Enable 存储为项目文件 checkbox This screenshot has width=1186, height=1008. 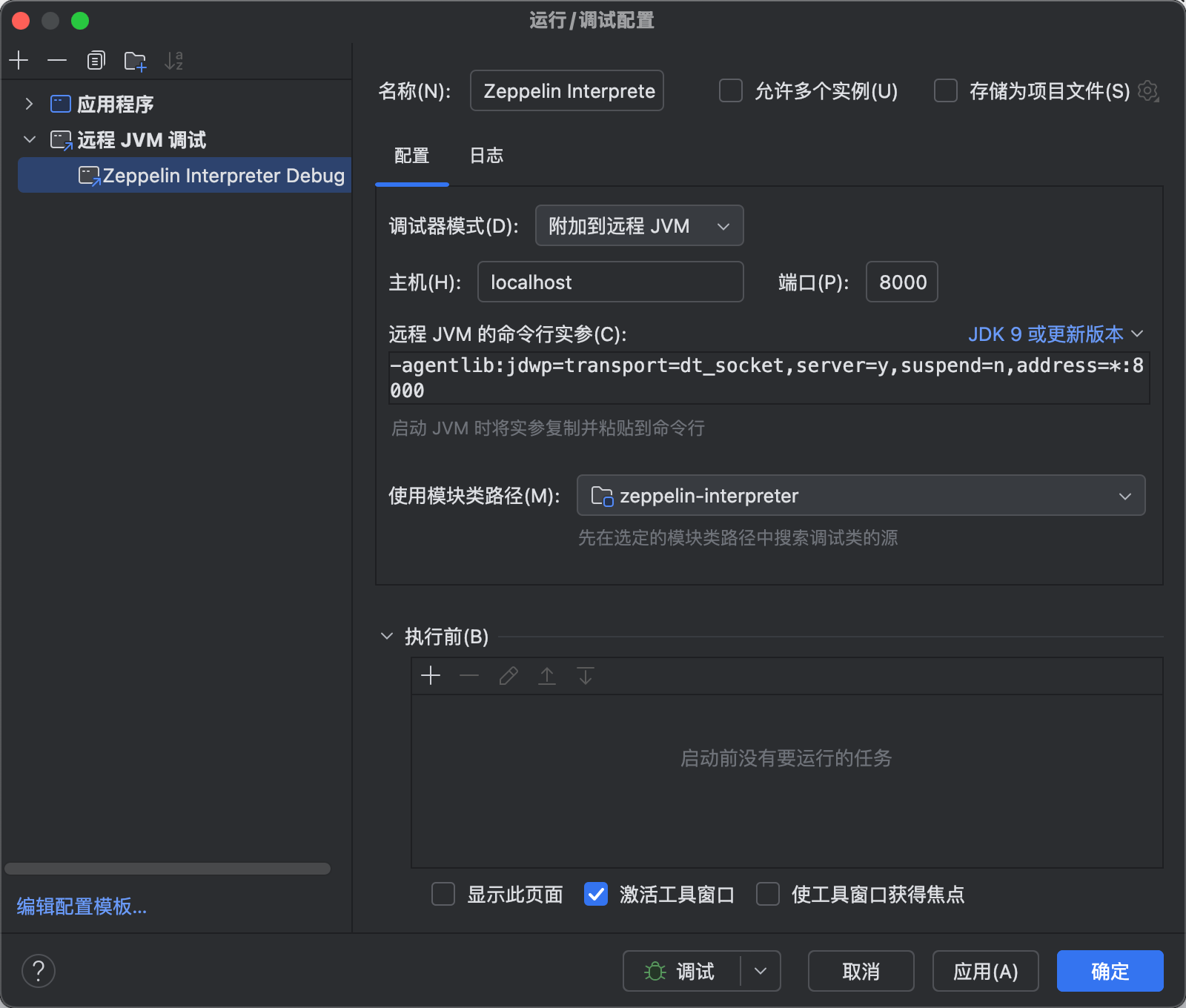point(946,90)
